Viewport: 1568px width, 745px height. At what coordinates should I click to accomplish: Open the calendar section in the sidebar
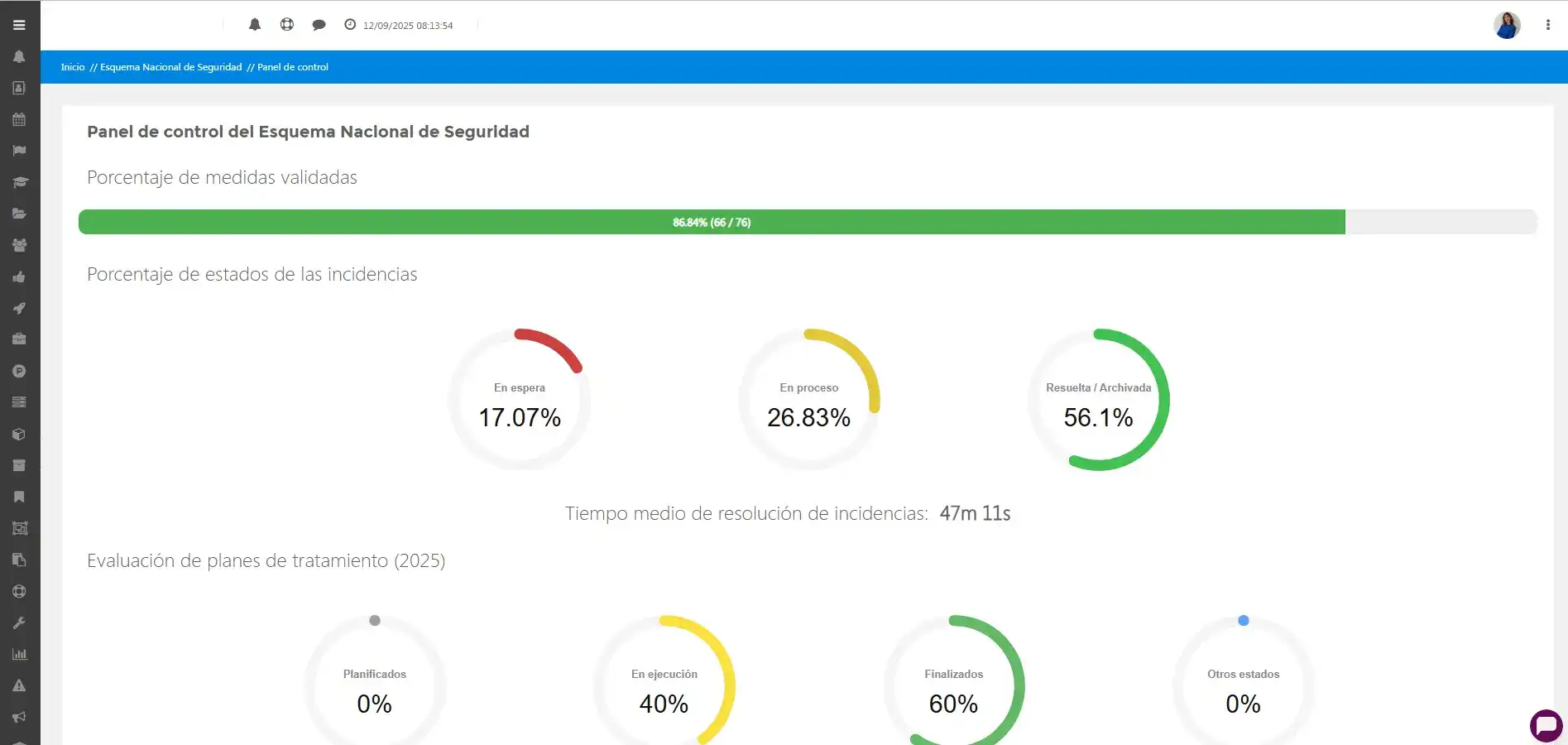(19, 118)
